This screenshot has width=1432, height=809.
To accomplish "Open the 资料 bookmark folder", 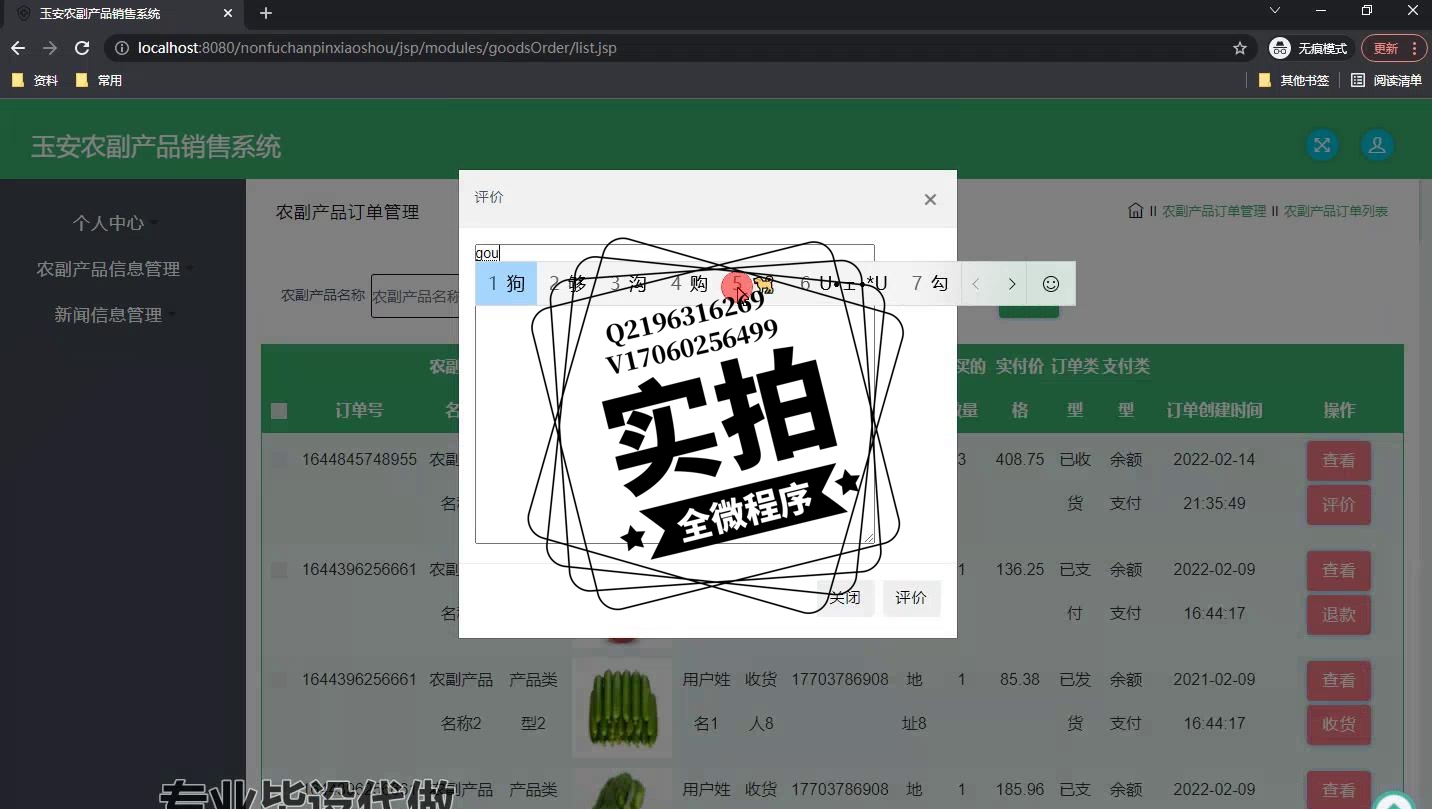I will click(35, 80).
